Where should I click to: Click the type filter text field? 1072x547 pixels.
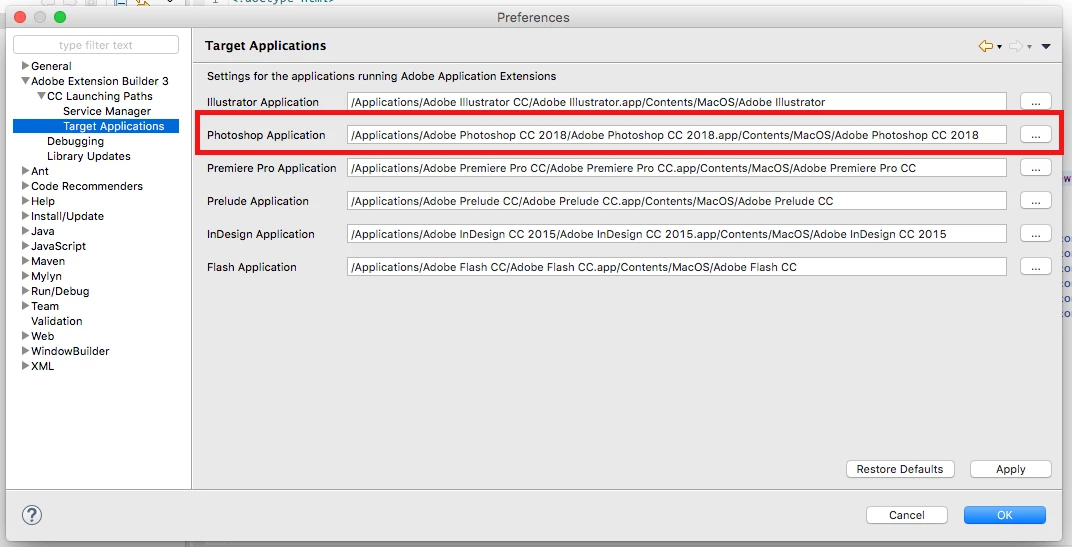pos(96,45)
